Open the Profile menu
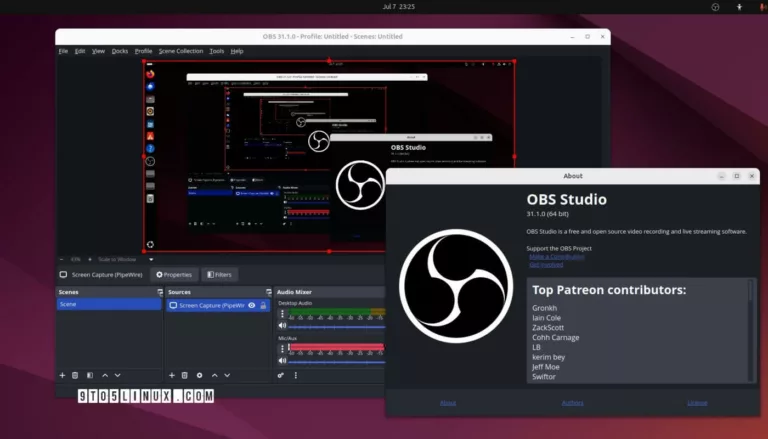 pos(144,51)
